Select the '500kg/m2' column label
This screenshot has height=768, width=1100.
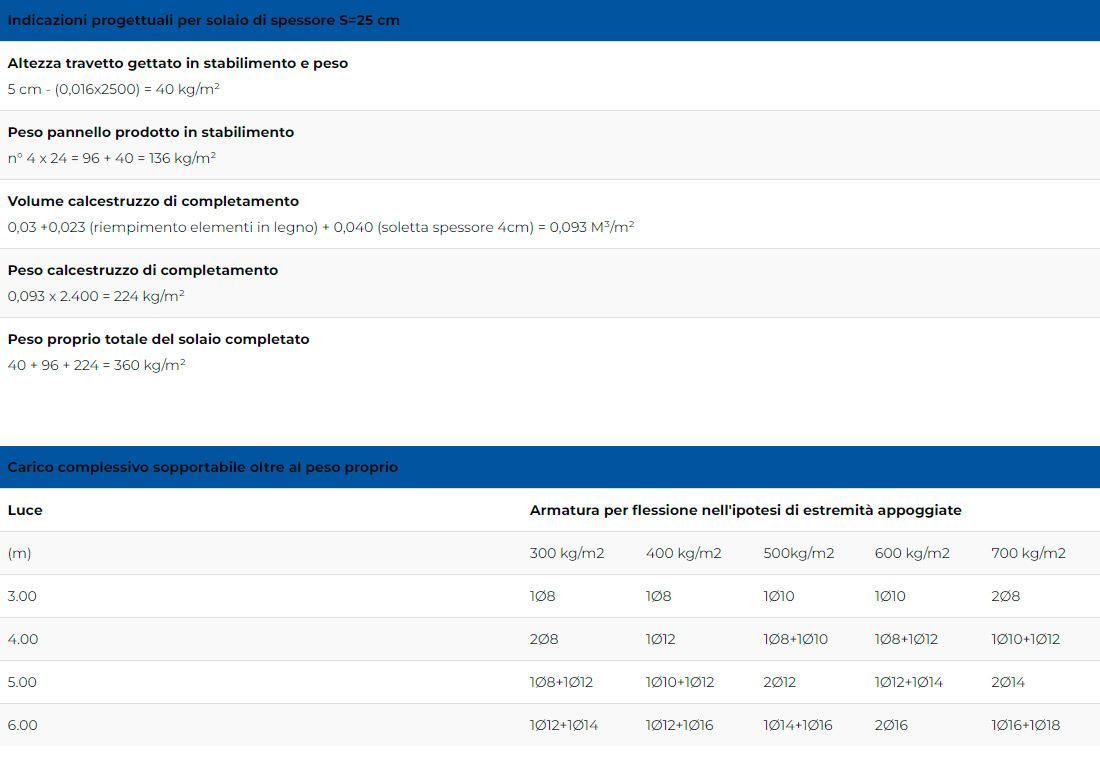click(x=798, y=553)
